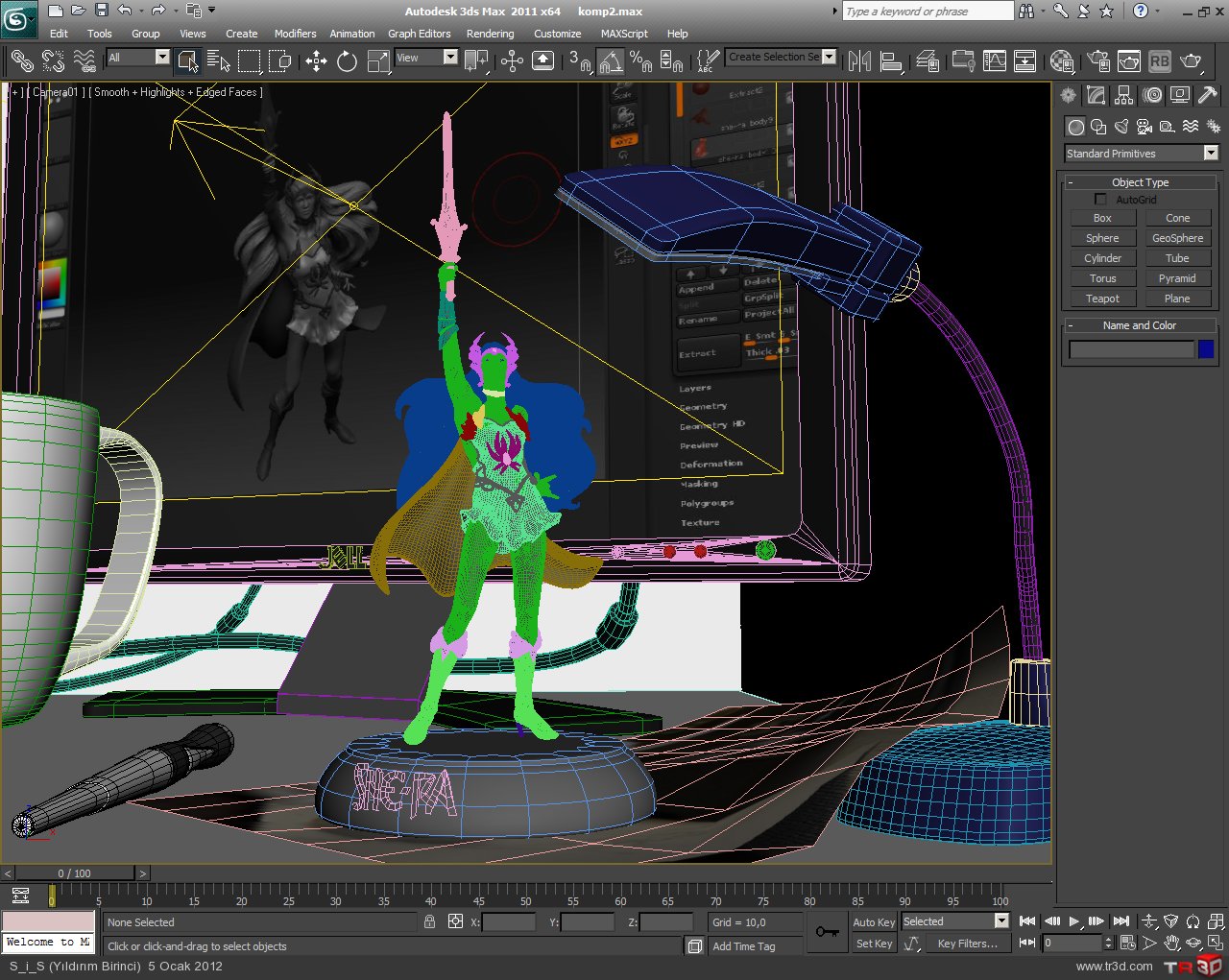Click the Align tool icon
Image resolution: width=1229 pixels, height=980 pixels.
891,61
